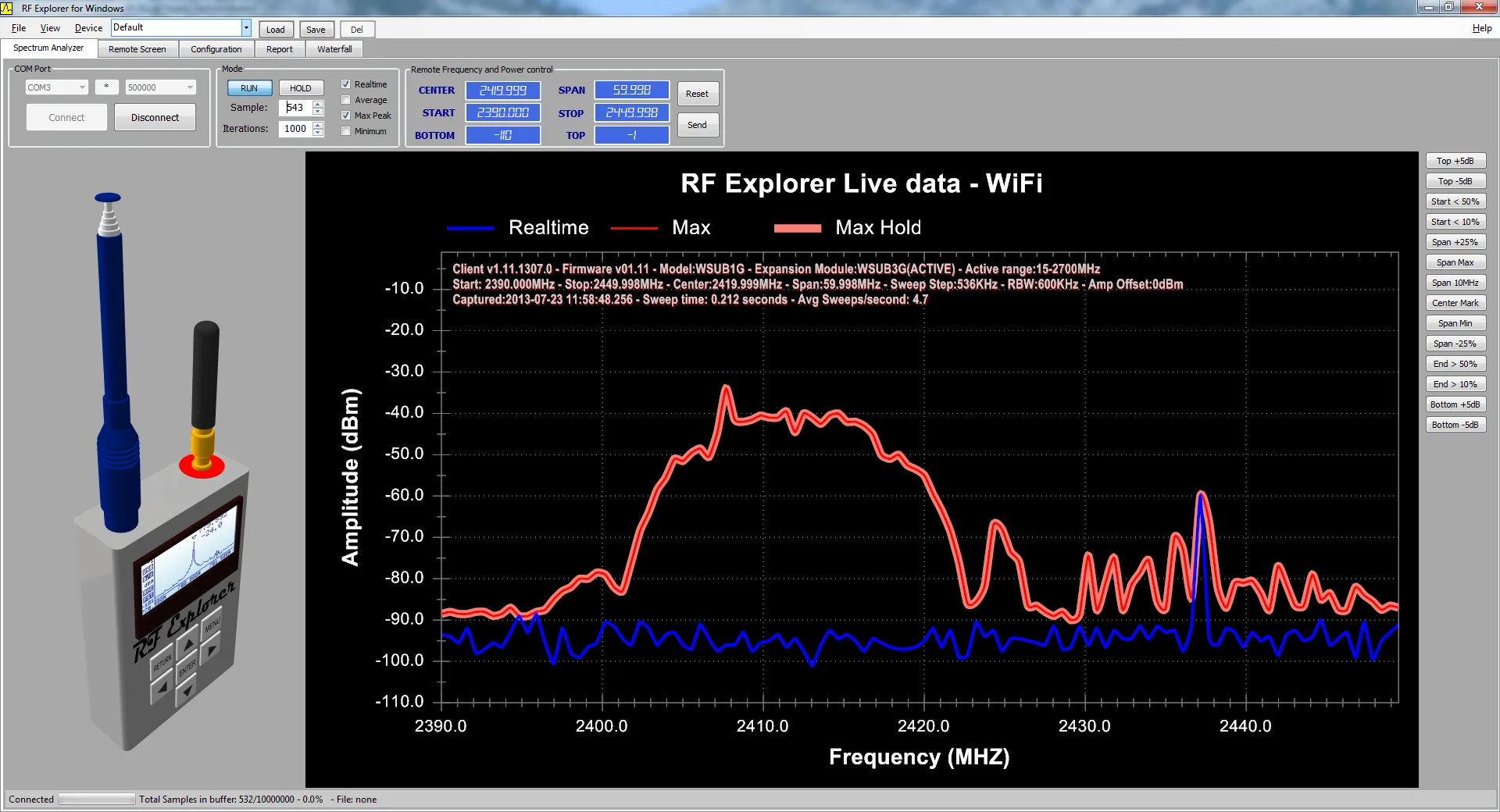The image size is (1500, 812).
Task: Open the Device menu
Action: pyautogui.click(x=88, y=28)
